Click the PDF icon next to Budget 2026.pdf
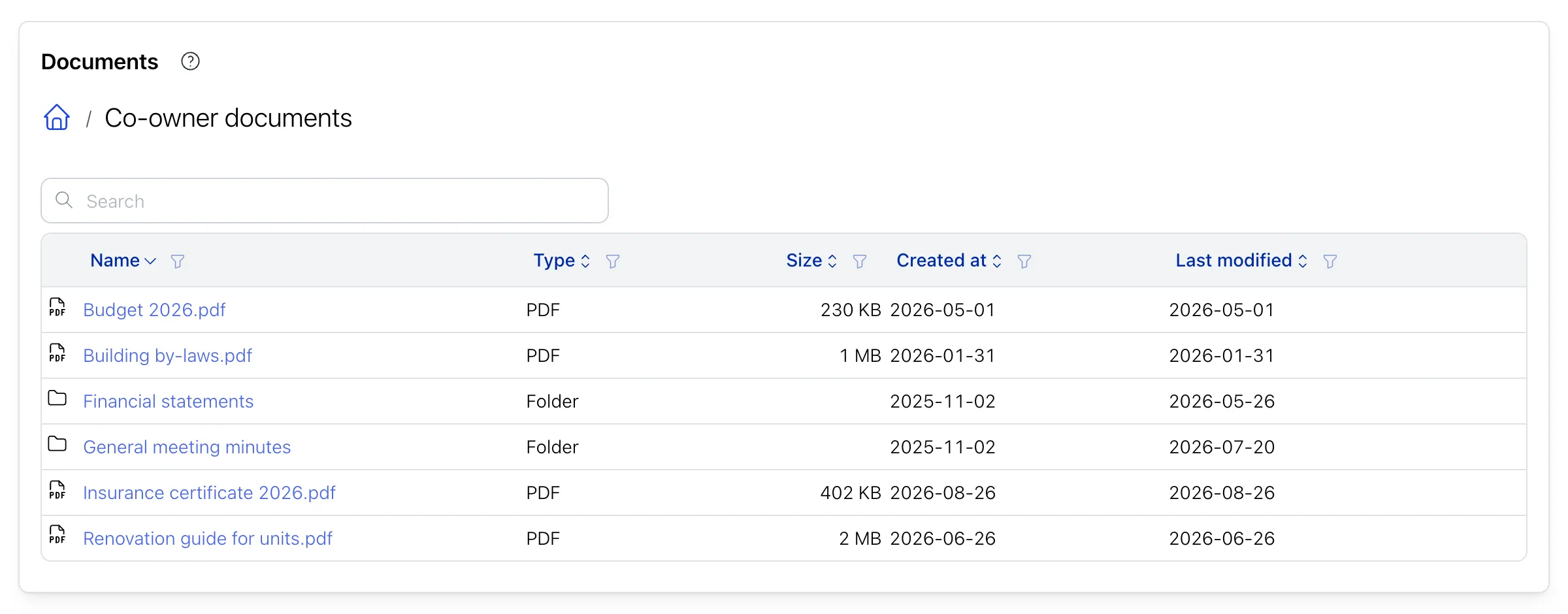Viewport: 1568px width, 614px height. point(57,308)
